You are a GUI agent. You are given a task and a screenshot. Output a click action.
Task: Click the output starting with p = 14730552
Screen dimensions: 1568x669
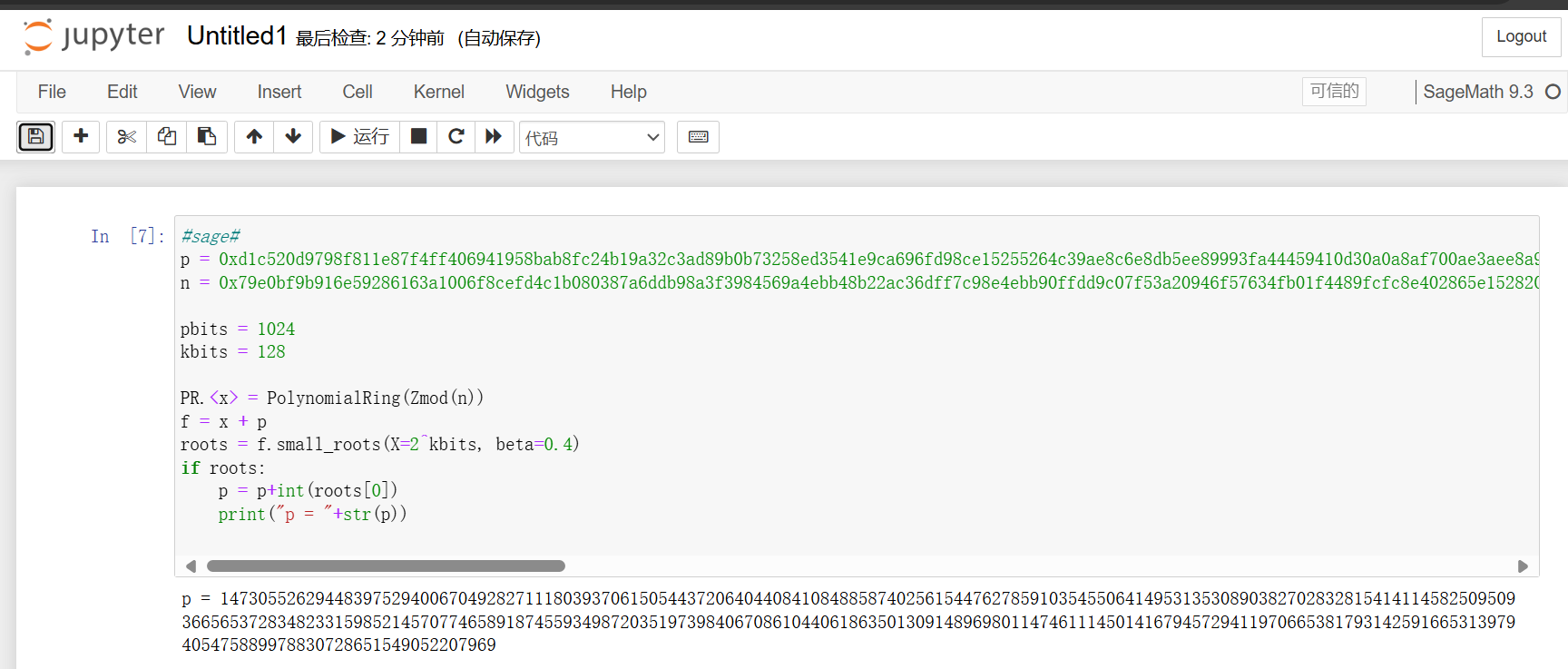tap(848, 622)
